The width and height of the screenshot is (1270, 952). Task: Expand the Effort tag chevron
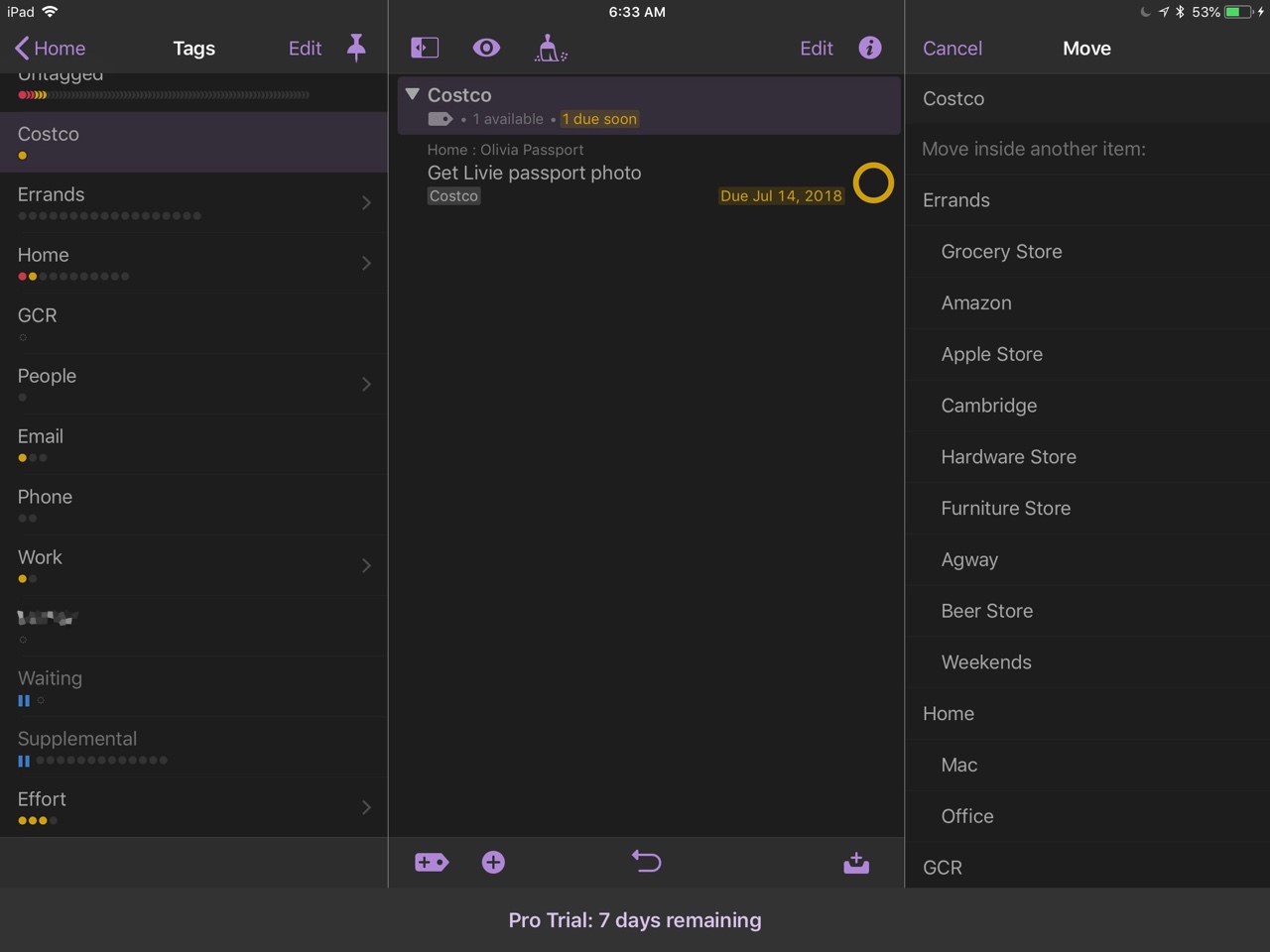click(x=366, y=807)
